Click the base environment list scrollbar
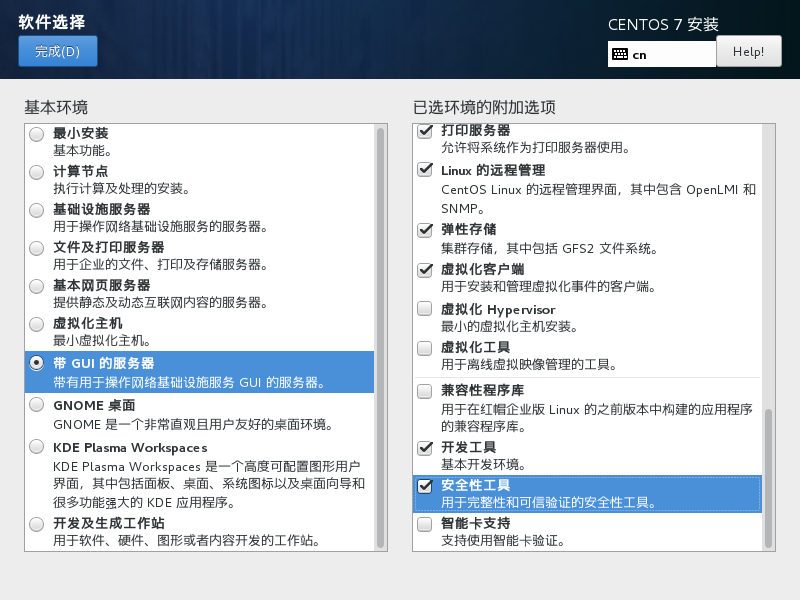This screenshot has height=600, width=800. coord(380,337)
